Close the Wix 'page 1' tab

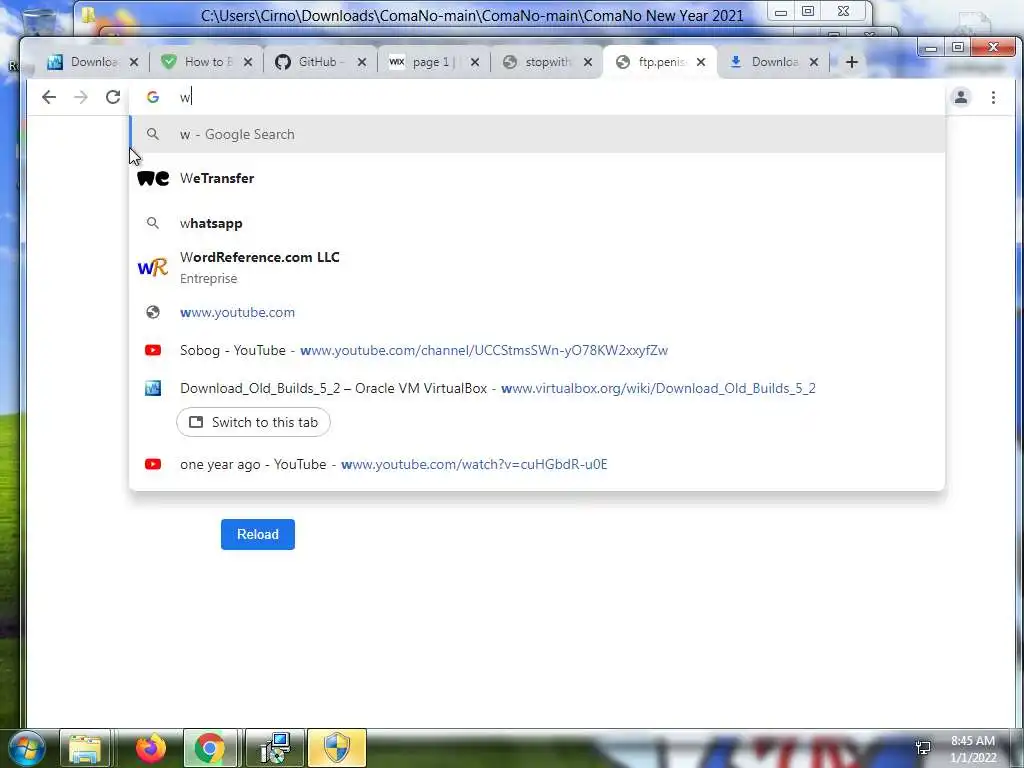pos(475,62)
